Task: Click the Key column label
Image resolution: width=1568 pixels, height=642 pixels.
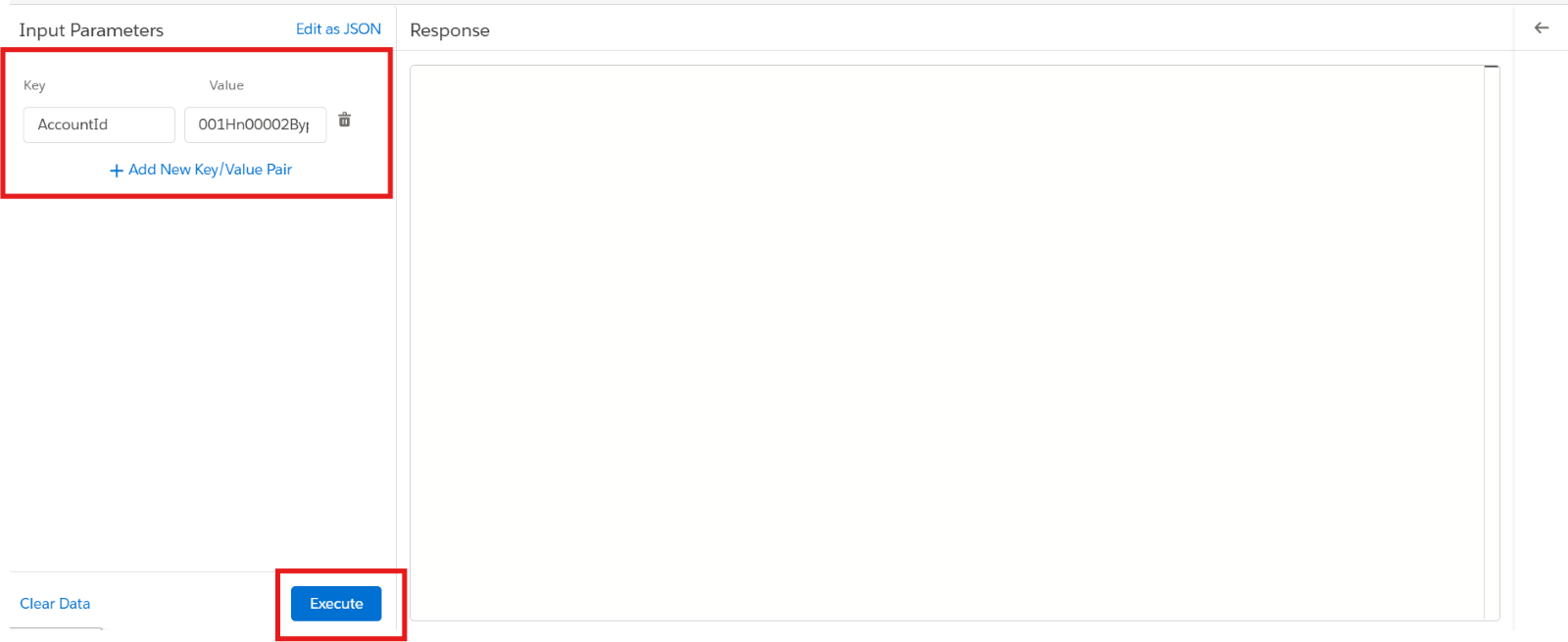Action: pos(34,85)
